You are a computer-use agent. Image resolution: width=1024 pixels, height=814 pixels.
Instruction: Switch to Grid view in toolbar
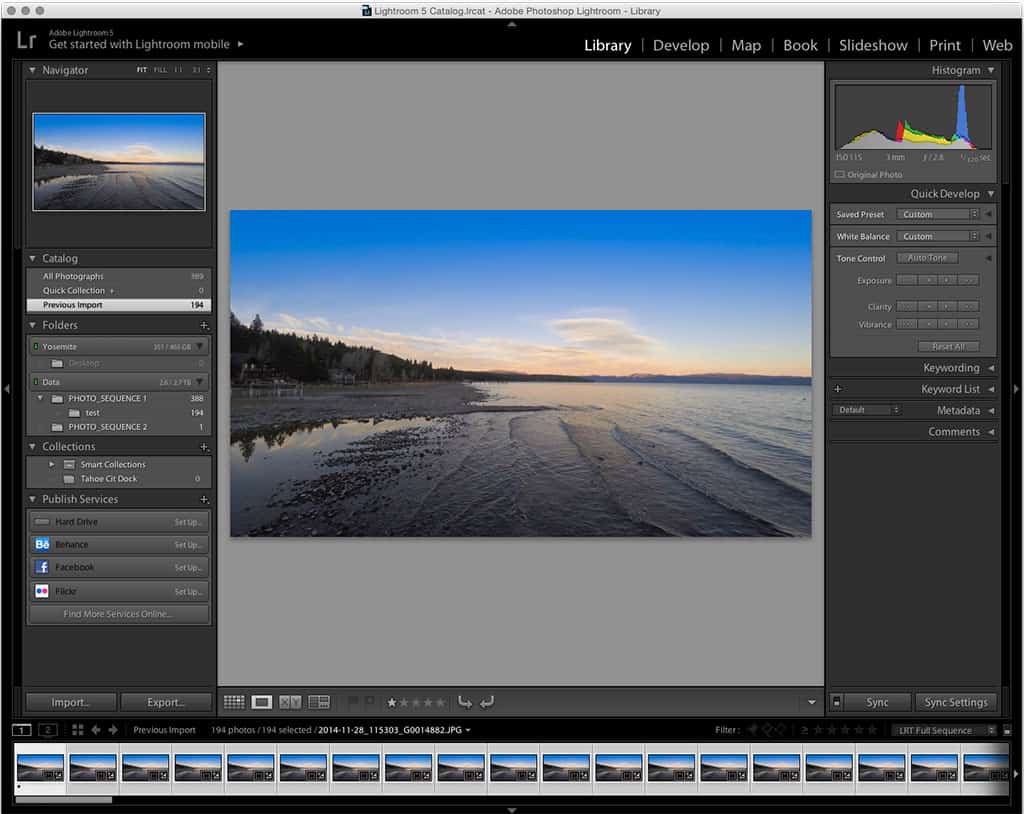point(234,702)
